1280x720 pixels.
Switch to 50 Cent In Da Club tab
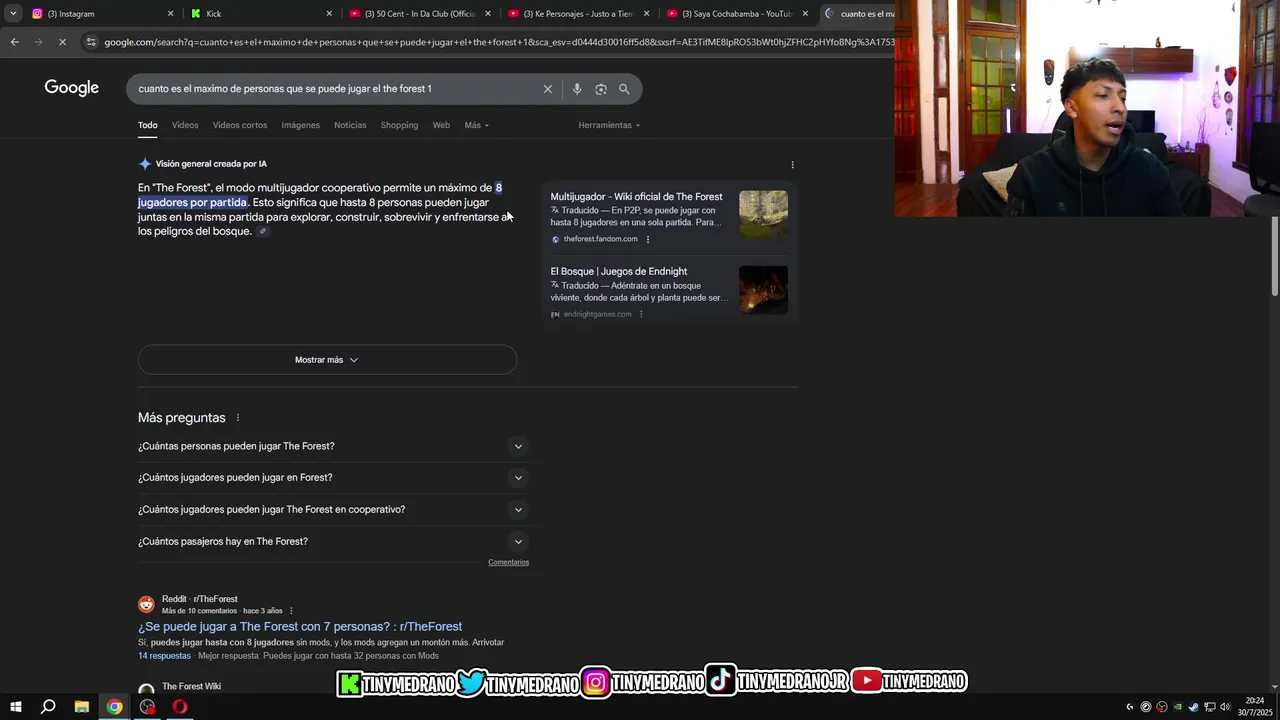click(x=419, y=14)
